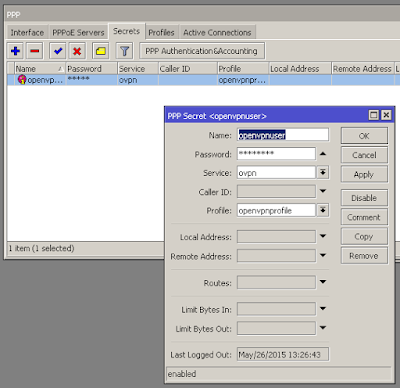Remove selected secret using red minus icon

click(x=35, y=51)
